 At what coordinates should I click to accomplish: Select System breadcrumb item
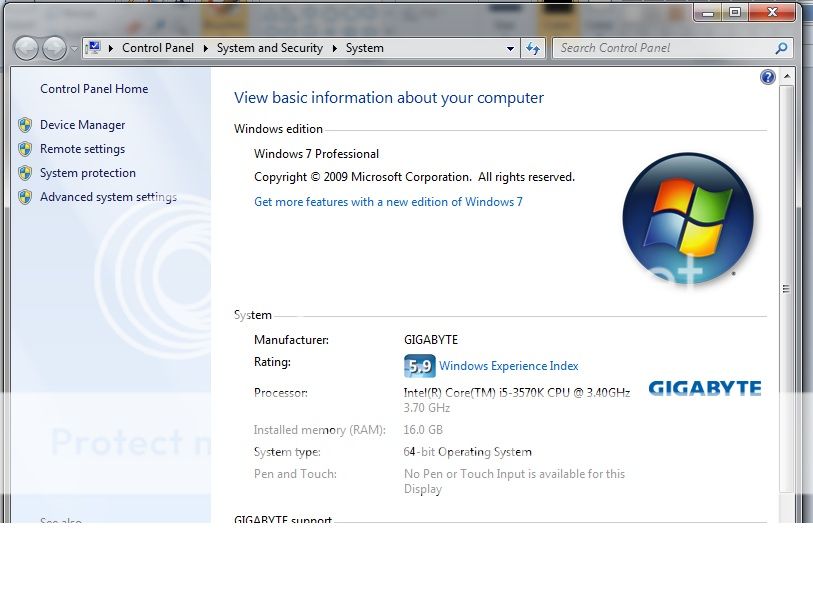coord(365,48)
